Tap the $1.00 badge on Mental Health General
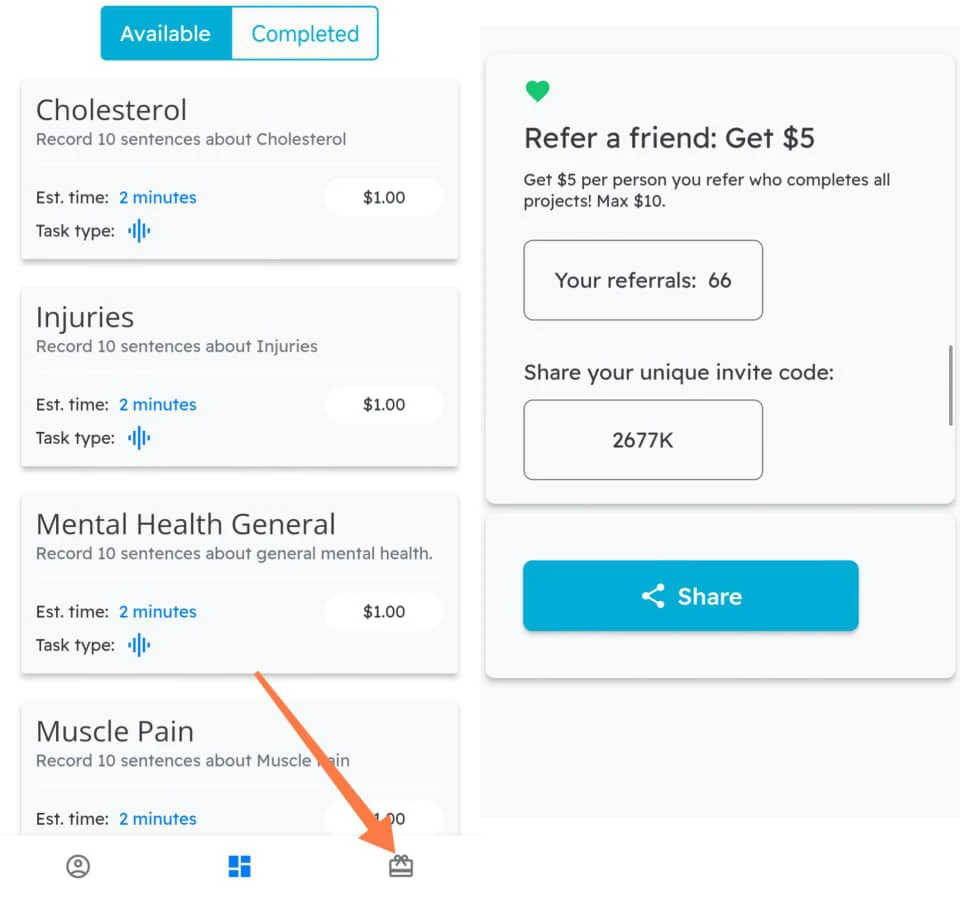The height and width of the screenshot is (902, 960). pos(384,611)
